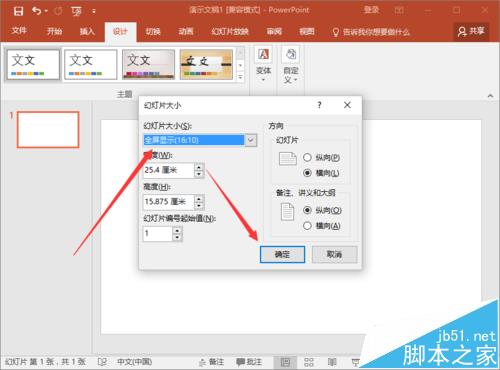The height and width of the screenshot is (370, 500).
Task: Open the 变体 variants dropdown
Action: 263,65
